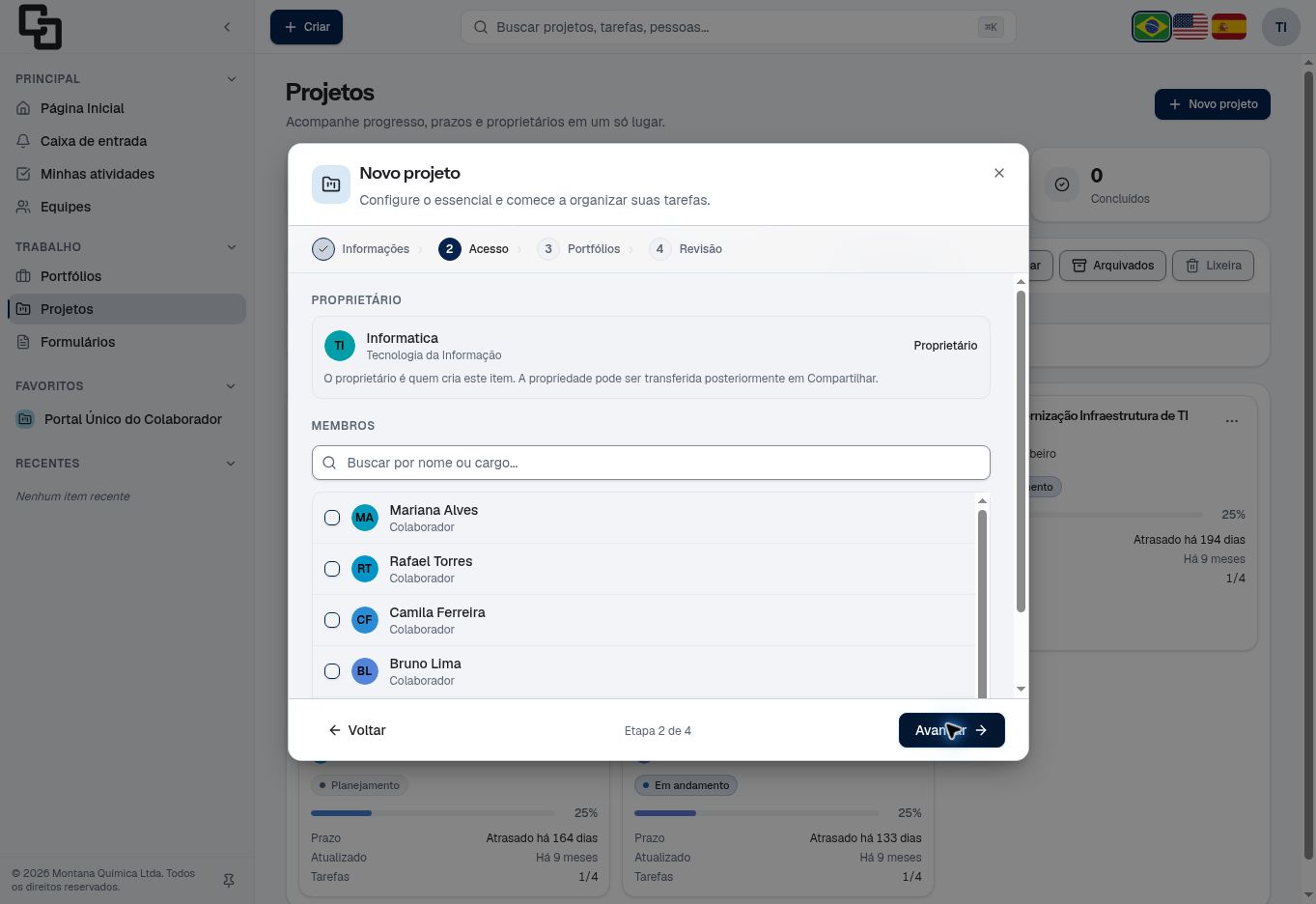Click Rafael Torres' RT avatar
This screenshot has width=1316, height=904.
(364, 569)
